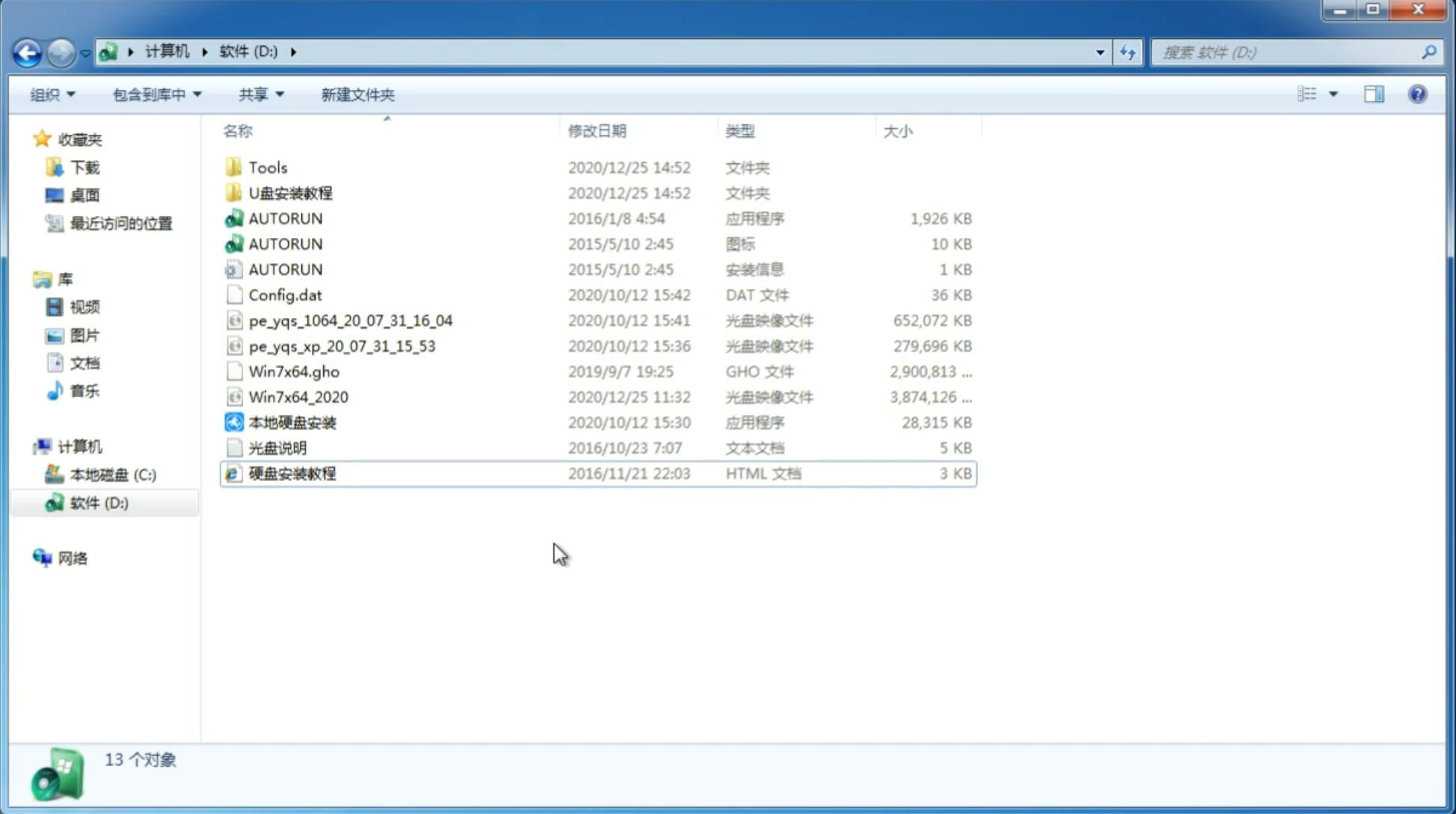
Task: Click 新建文件夹 button
Action: pyautogui.click(x=357, y=94)
